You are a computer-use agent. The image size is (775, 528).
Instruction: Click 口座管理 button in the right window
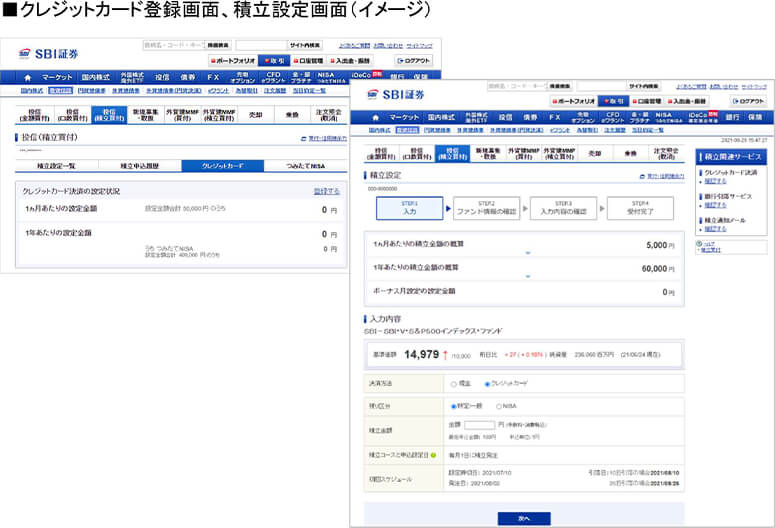647,101
